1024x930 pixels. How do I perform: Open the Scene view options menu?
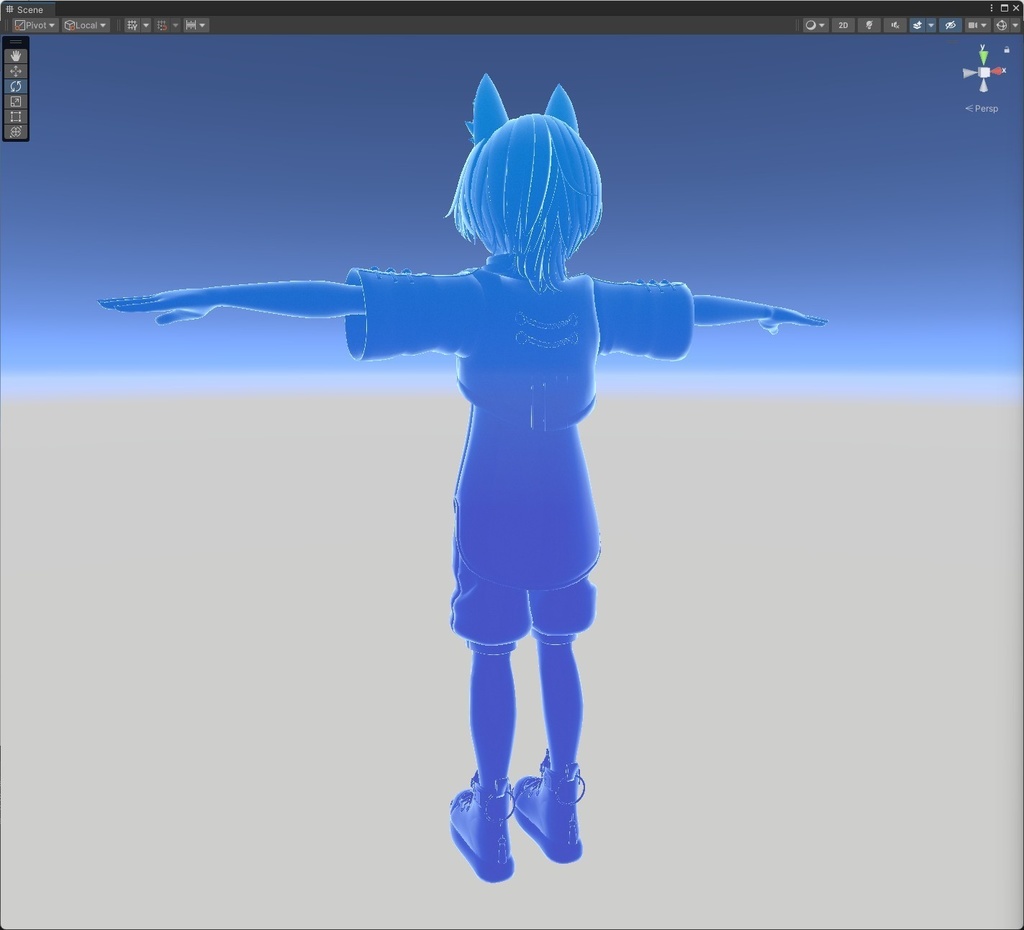point(990,8)
